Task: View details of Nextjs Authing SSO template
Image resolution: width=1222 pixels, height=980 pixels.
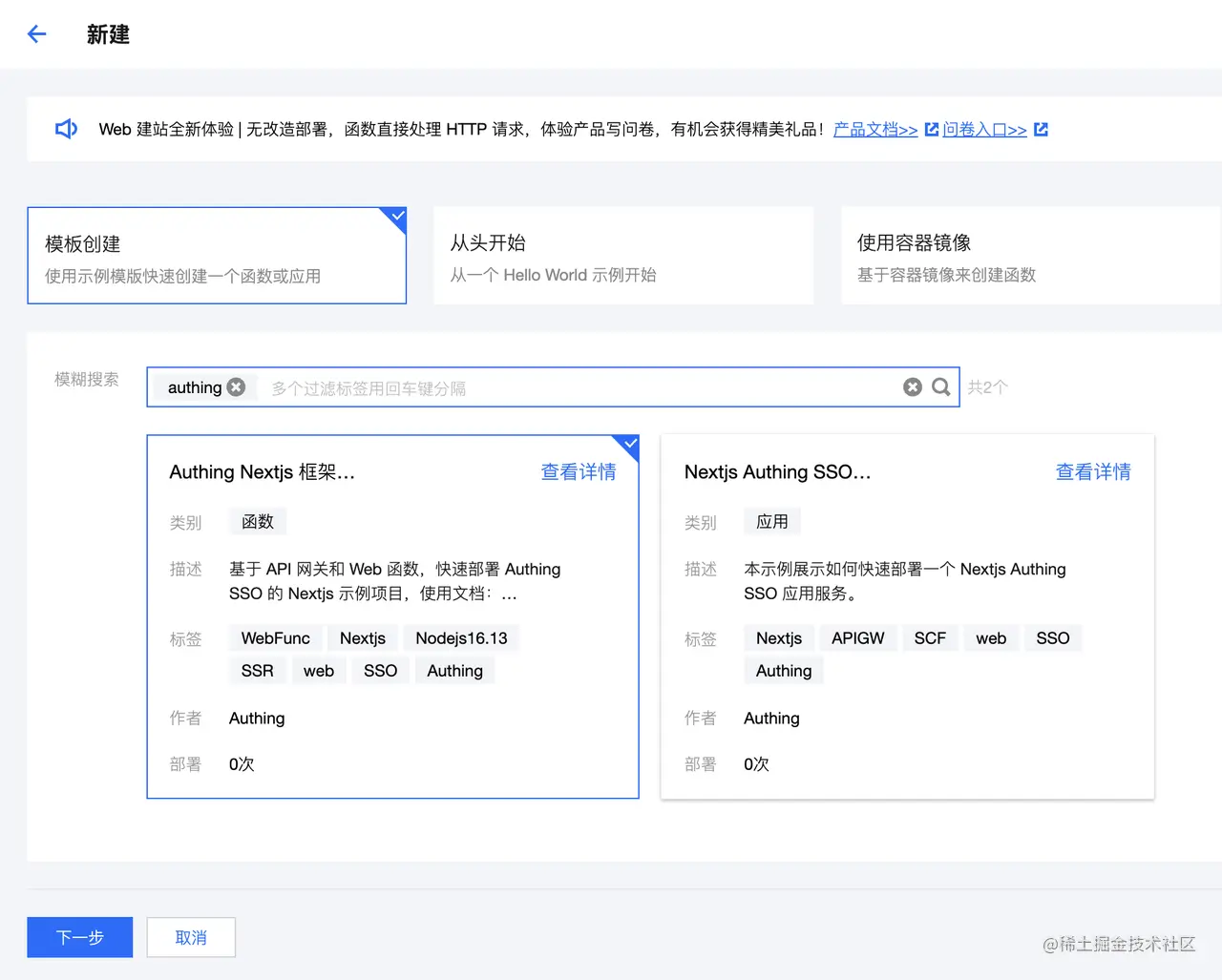Action: click(x=1093, y=471)
